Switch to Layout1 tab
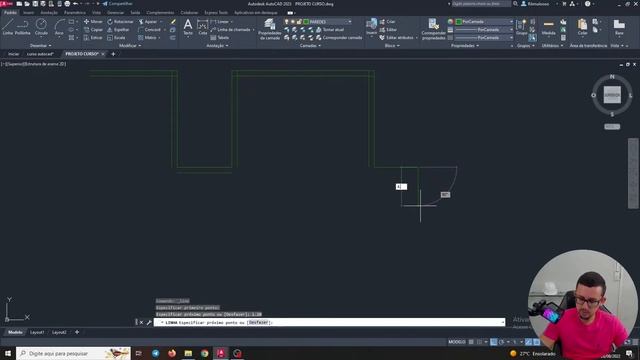The height and width of the screenshot is (360, 640). coord(37,332)
